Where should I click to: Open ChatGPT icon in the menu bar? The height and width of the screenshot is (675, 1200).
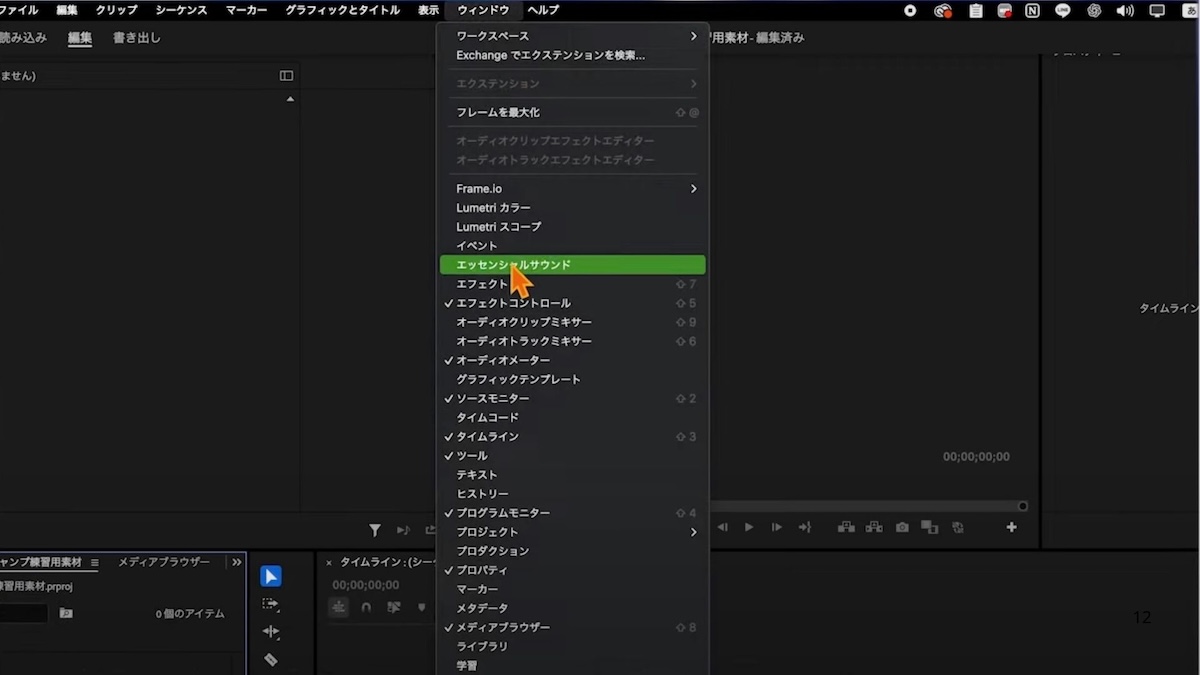[x=1094, y=11]
